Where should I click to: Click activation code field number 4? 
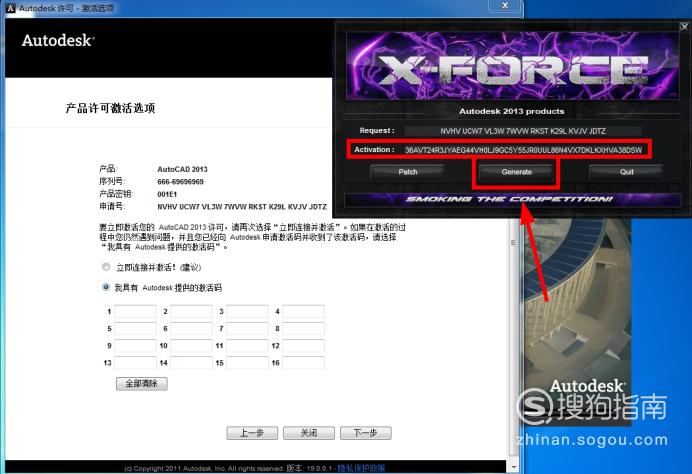coord(304,311)
